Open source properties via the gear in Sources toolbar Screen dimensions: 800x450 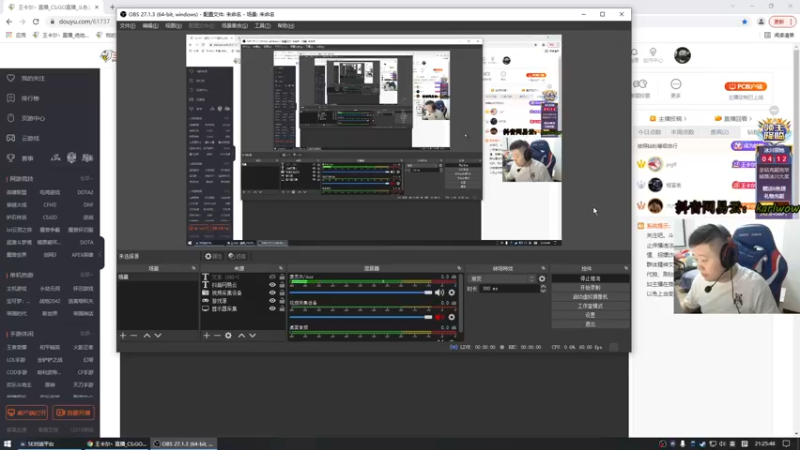coord(229,336)
